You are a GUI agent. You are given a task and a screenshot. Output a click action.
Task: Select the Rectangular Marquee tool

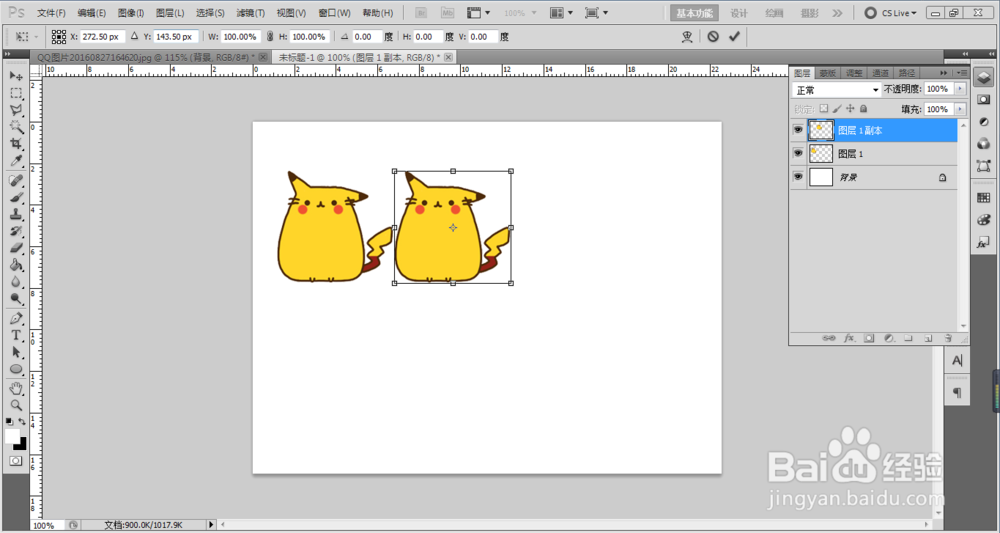16,93
